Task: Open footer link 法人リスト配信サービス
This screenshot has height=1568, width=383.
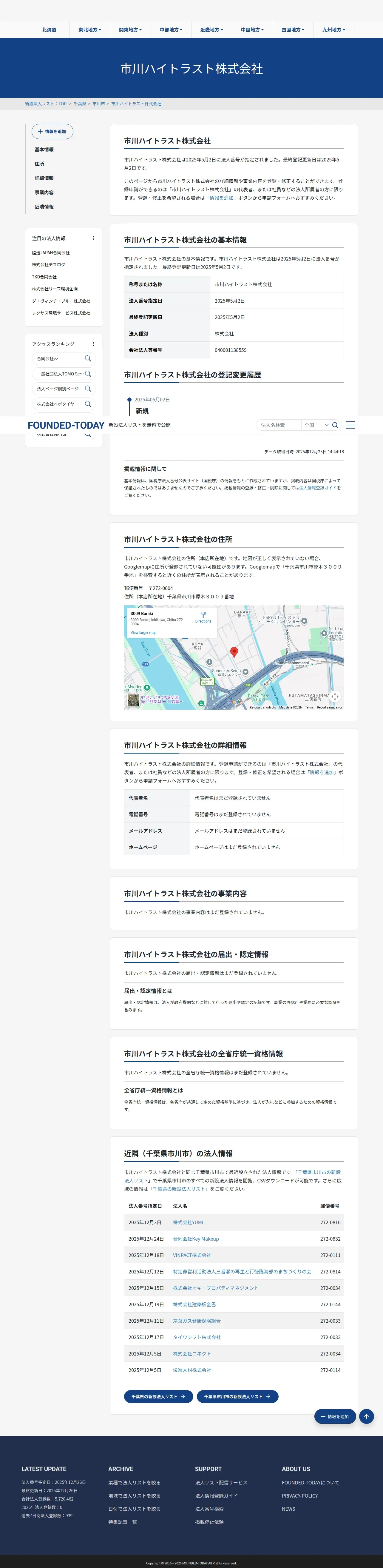Action: click(221, 1483)
